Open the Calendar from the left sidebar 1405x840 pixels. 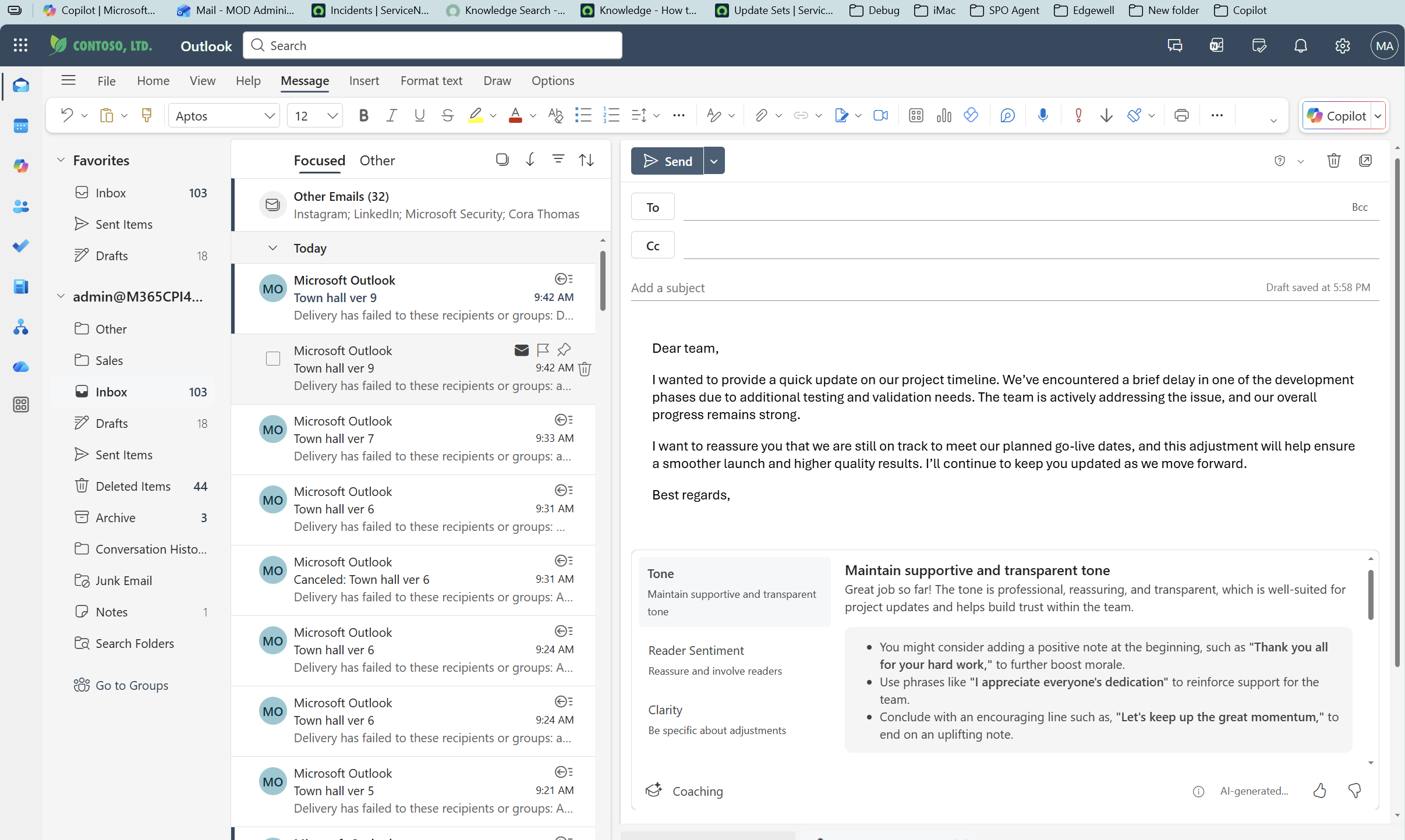click(x=21, y=126)
